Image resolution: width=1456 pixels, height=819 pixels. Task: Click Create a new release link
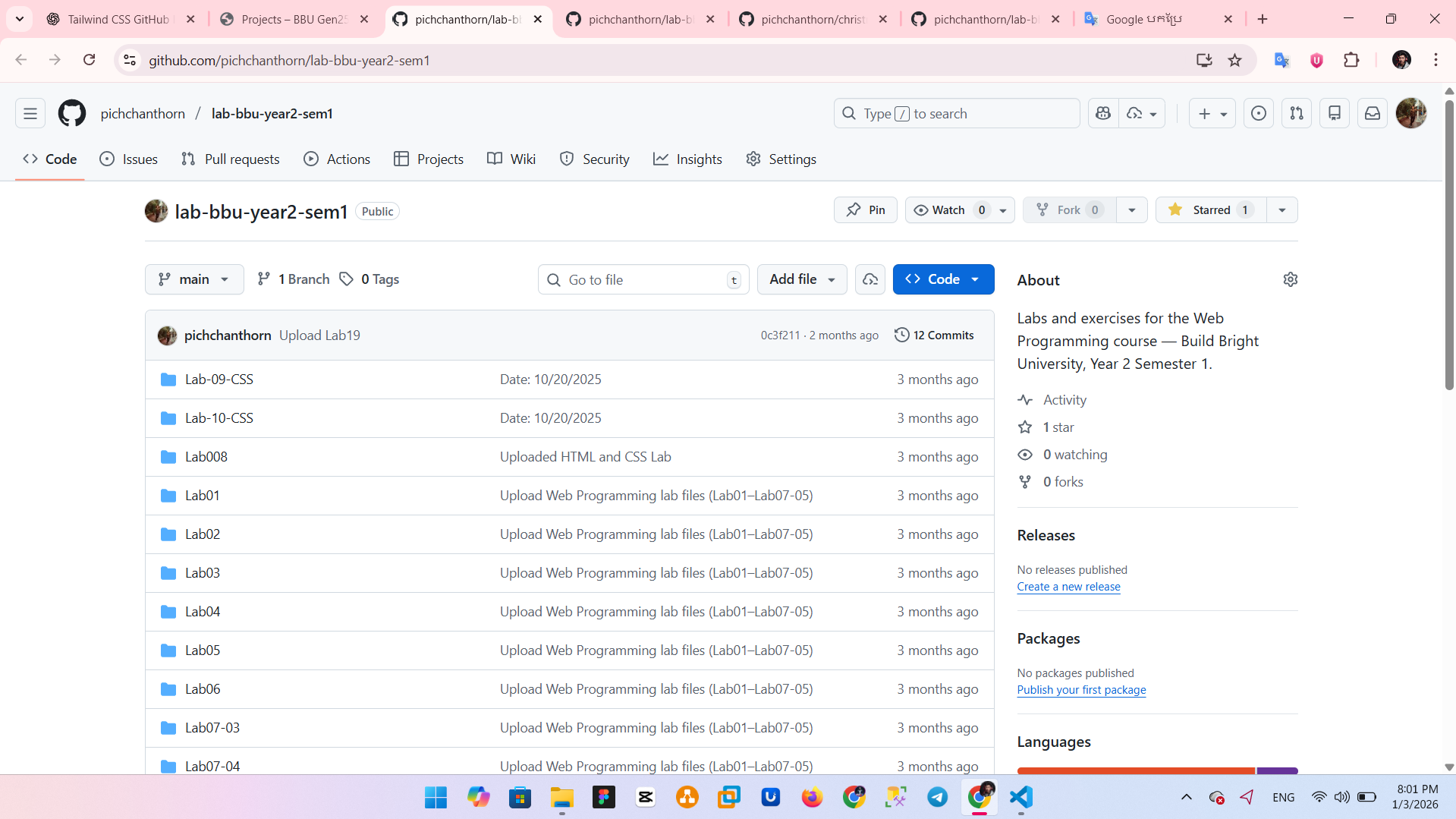(1068, 587)
